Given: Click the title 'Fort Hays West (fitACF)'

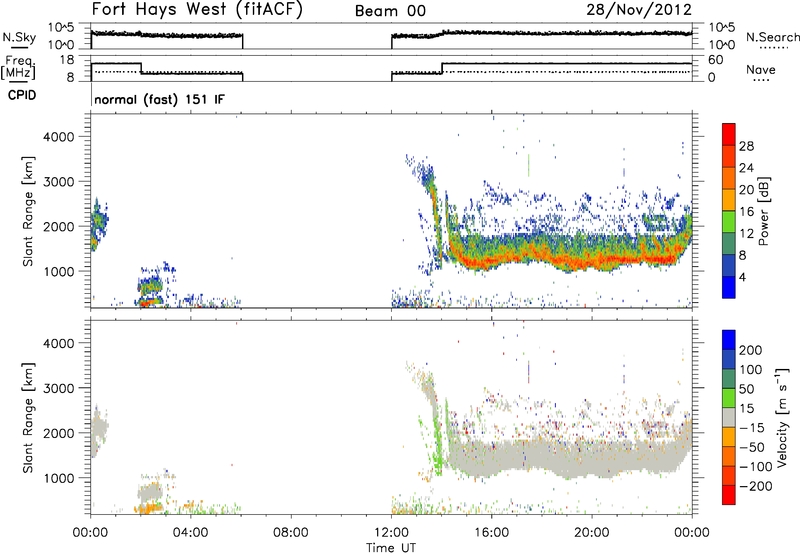Looking at the screenshot, I should pyautogui.click(x=197, y=10).
